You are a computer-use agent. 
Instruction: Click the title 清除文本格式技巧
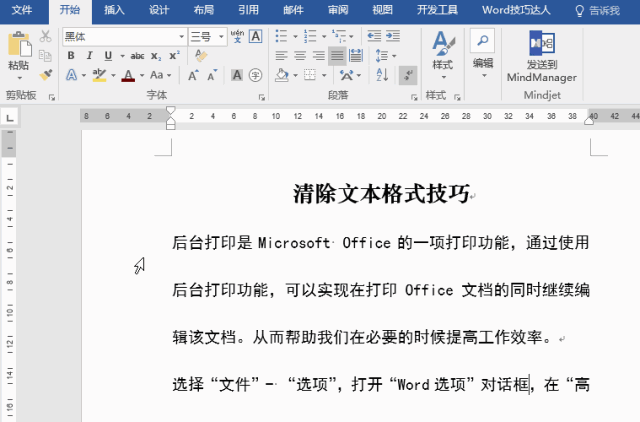381,193
